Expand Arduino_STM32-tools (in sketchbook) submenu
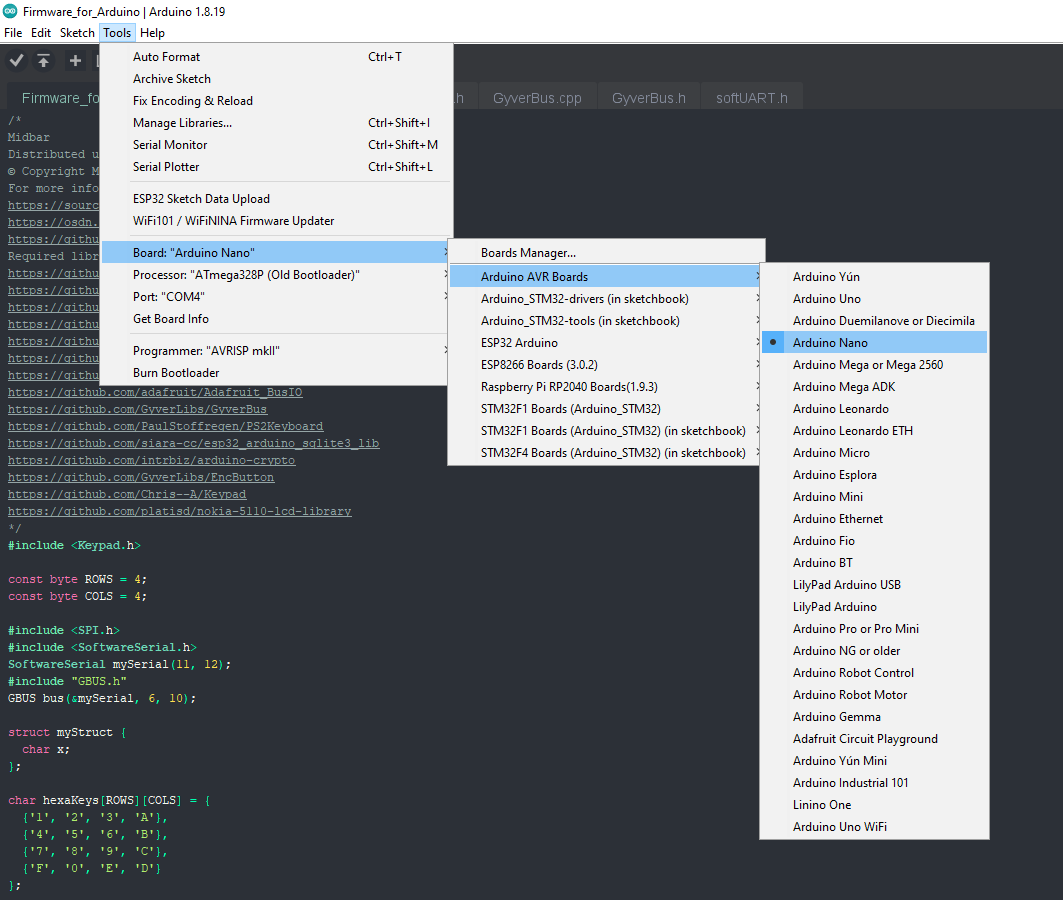 tap(606, 321)
